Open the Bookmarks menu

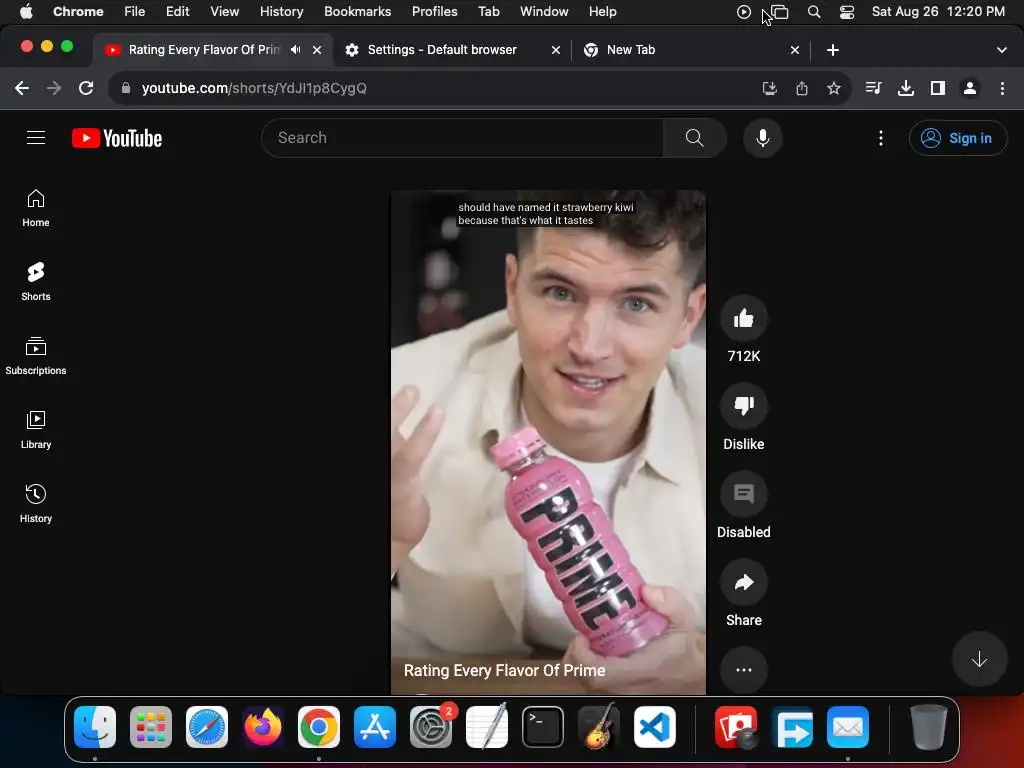coord(357,12)
